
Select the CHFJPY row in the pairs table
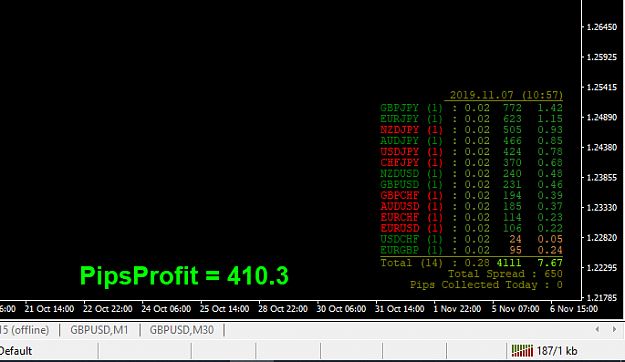click(x=471, y=163)
